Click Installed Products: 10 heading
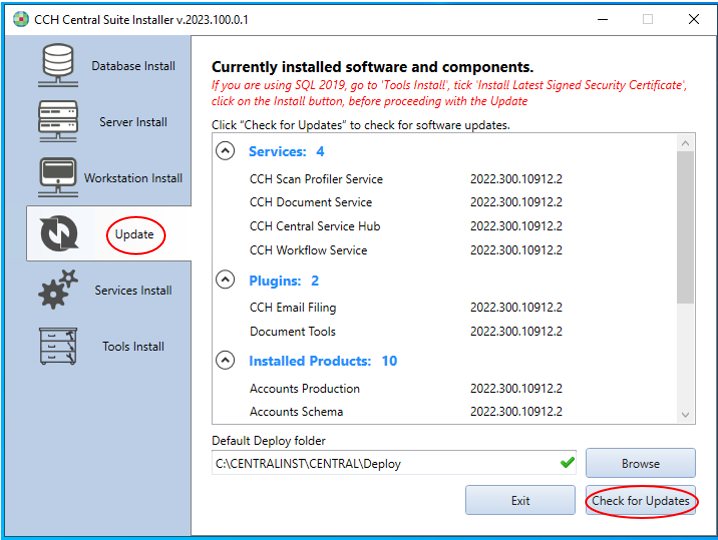The width and height of the screenshot is (718, 540). (323, 361)
